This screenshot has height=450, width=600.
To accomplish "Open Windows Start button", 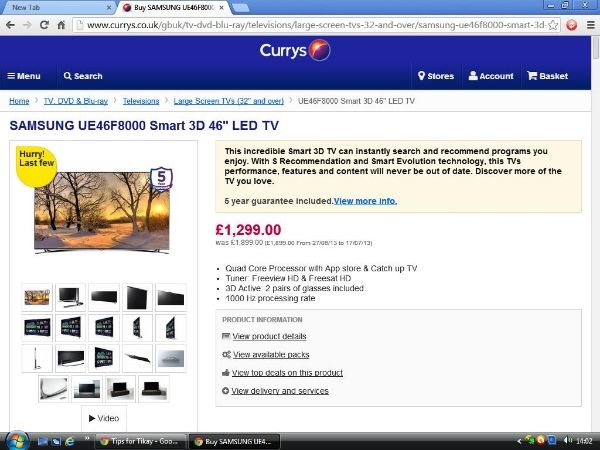I will (15, 441).
